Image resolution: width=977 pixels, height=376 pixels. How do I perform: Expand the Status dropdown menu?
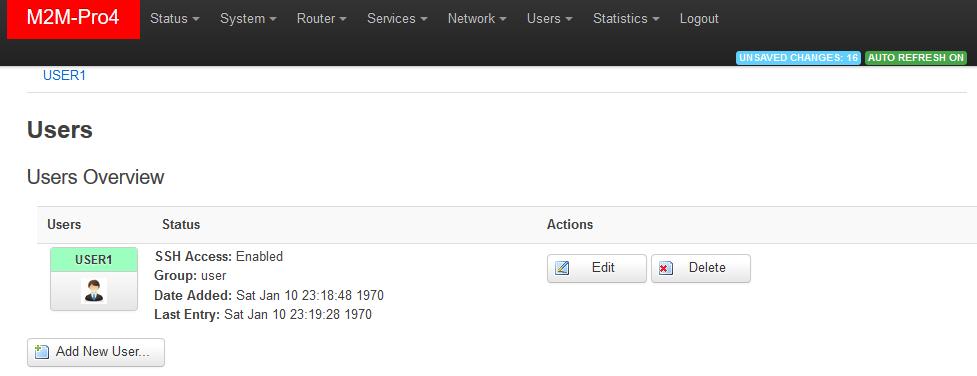pos(174,19)
